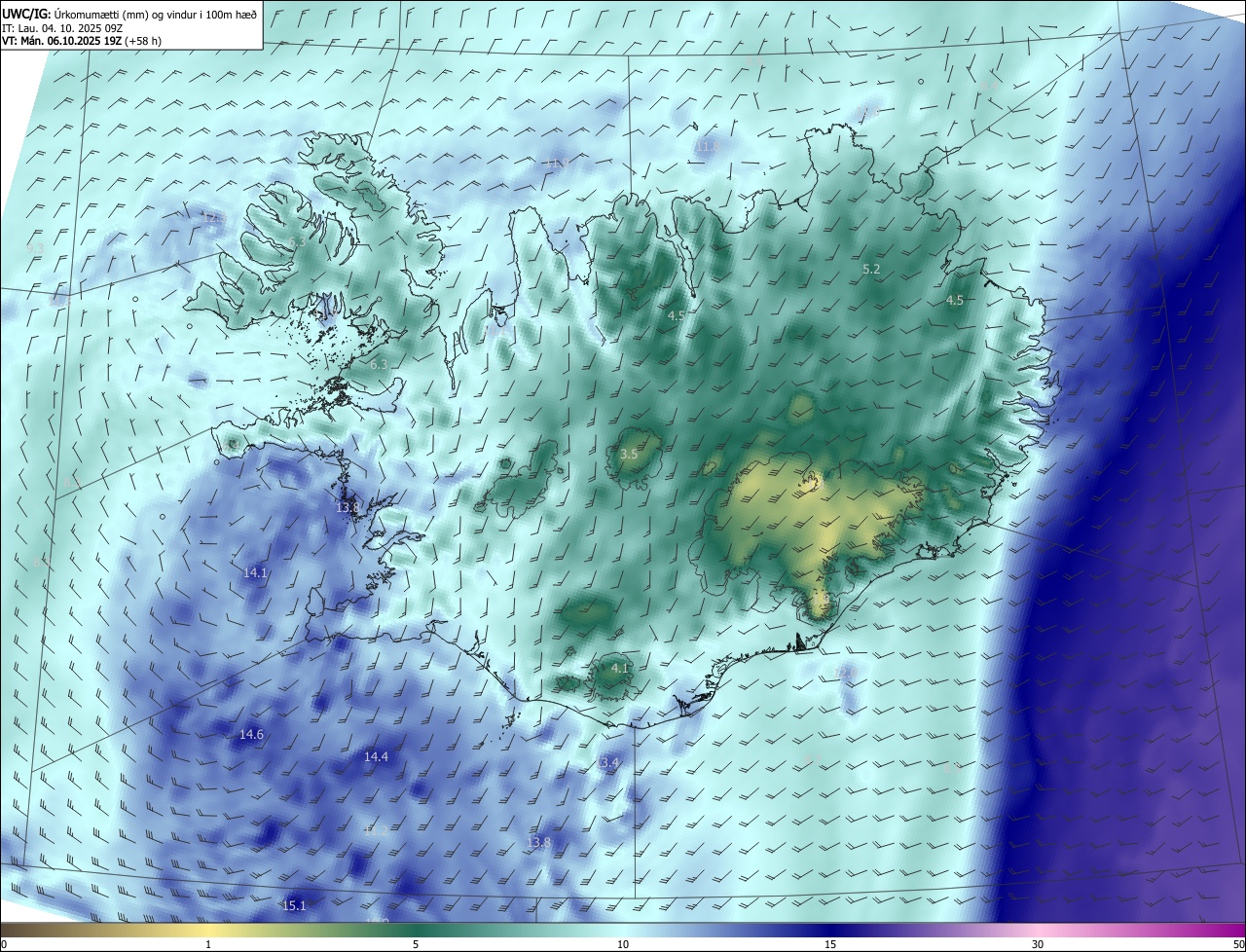This screenshot has height=952, width=1246.
Task: Click the yellow segment of the color bar
Action: click(208, 930)
